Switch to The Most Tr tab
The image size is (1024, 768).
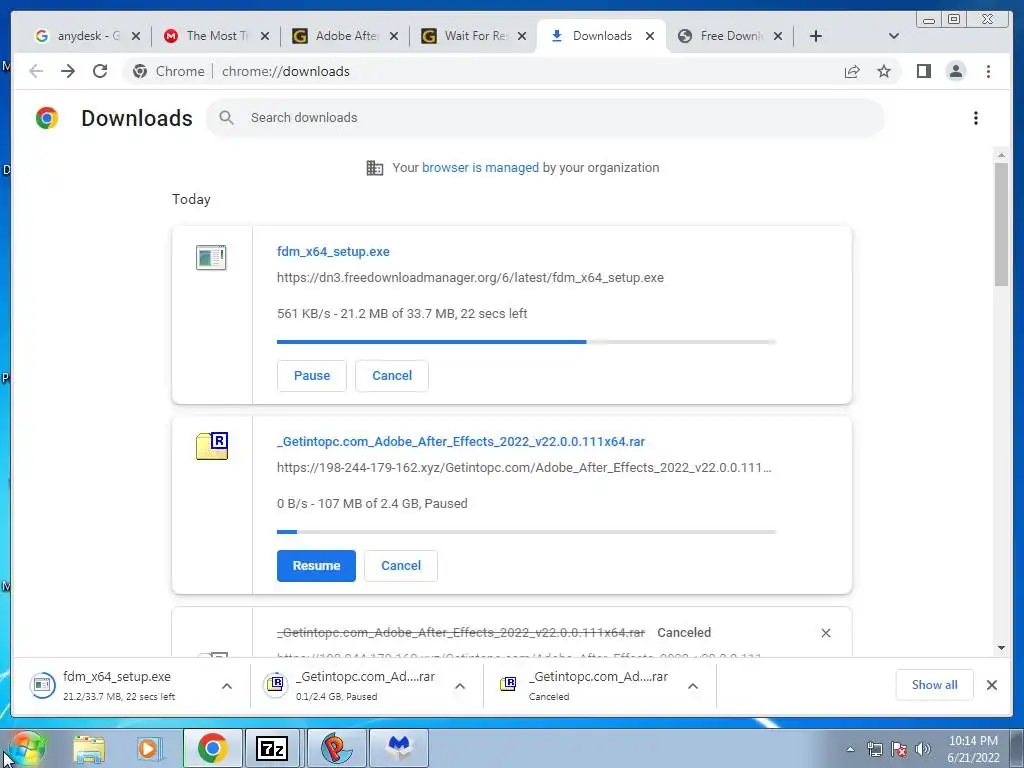(216, 36)
